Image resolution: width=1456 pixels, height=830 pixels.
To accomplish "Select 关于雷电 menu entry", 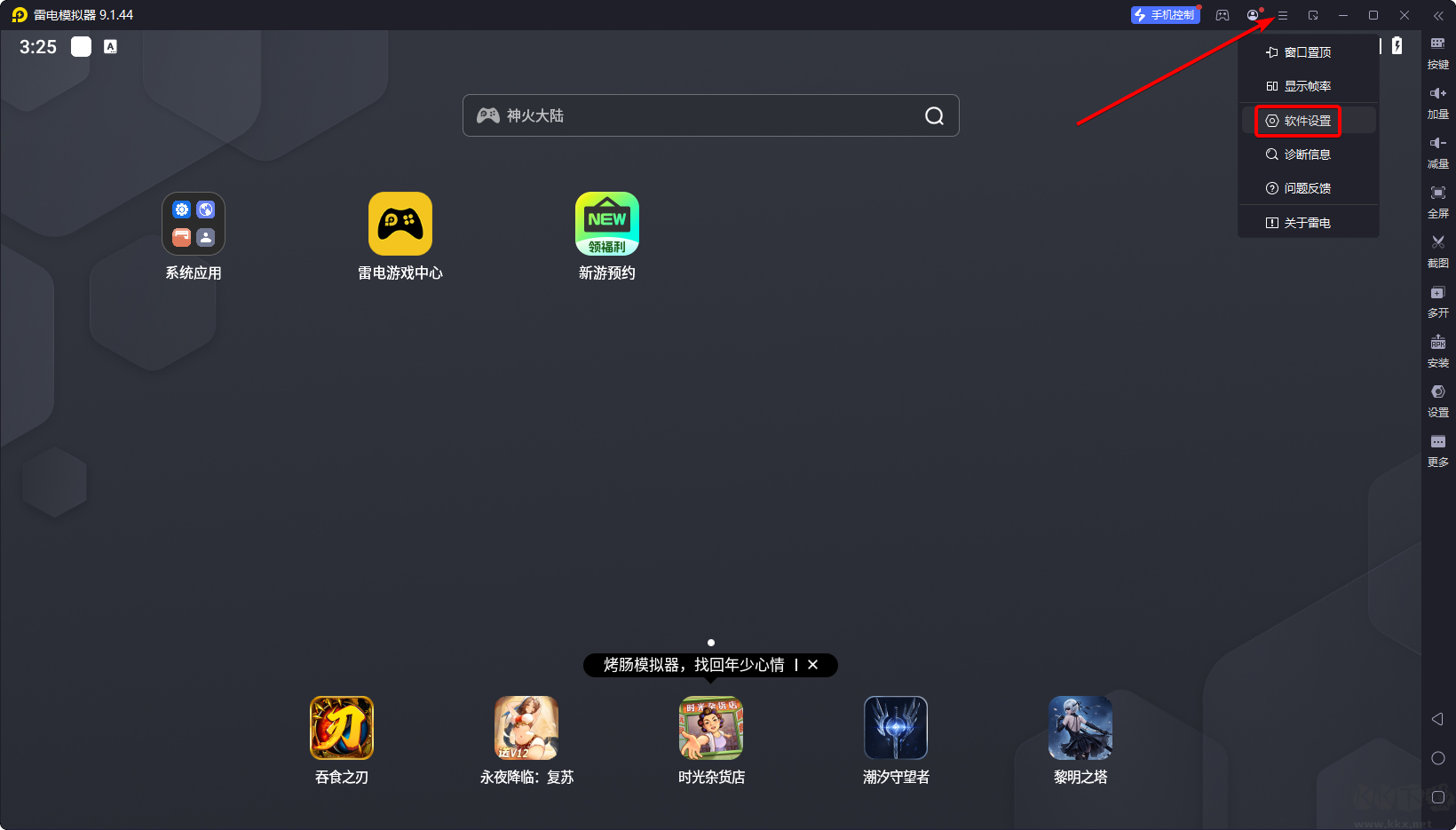I will [1309, 223].
